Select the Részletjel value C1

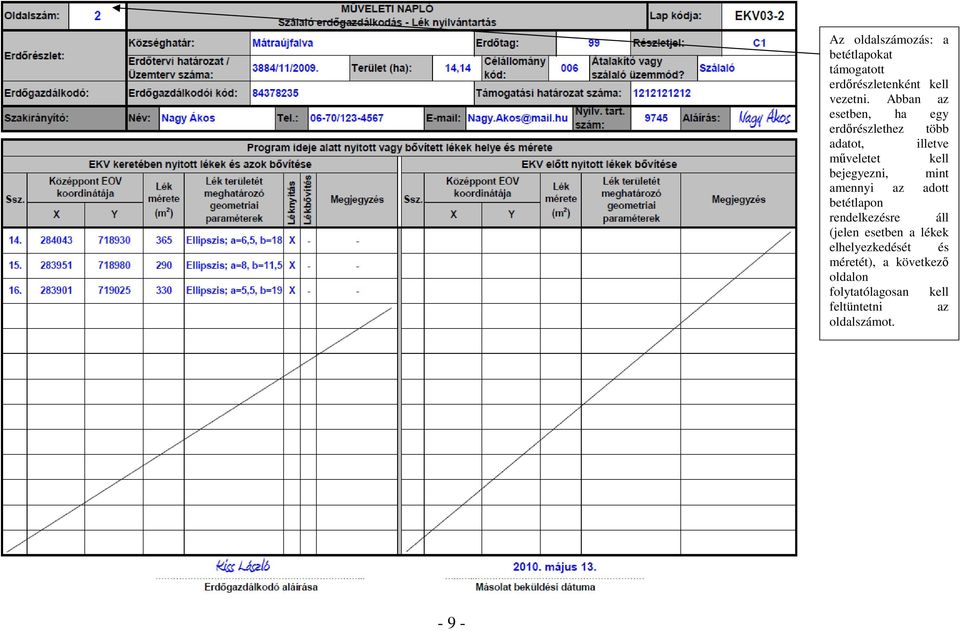tap(759, 43)
